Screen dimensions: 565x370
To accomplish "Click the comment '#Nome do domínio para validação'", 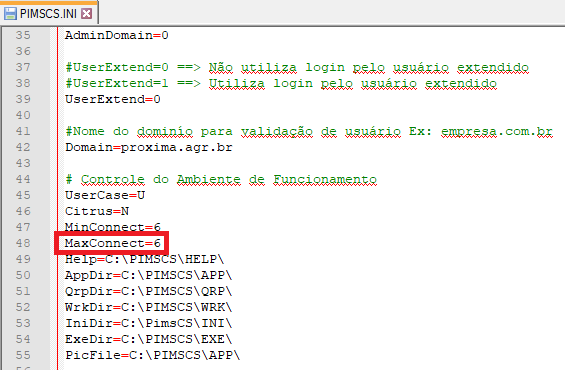I will coord(309,131).
